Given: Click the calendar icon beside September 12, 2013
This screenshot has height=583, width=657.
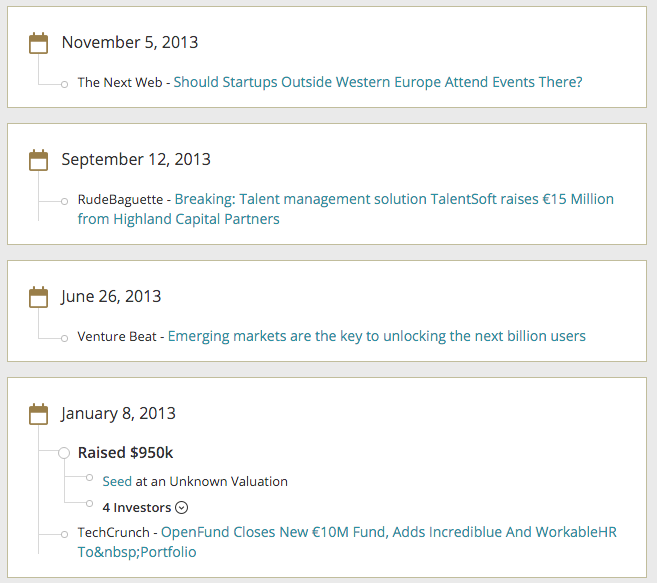Looking at the screenshot, I should (39, 159).
